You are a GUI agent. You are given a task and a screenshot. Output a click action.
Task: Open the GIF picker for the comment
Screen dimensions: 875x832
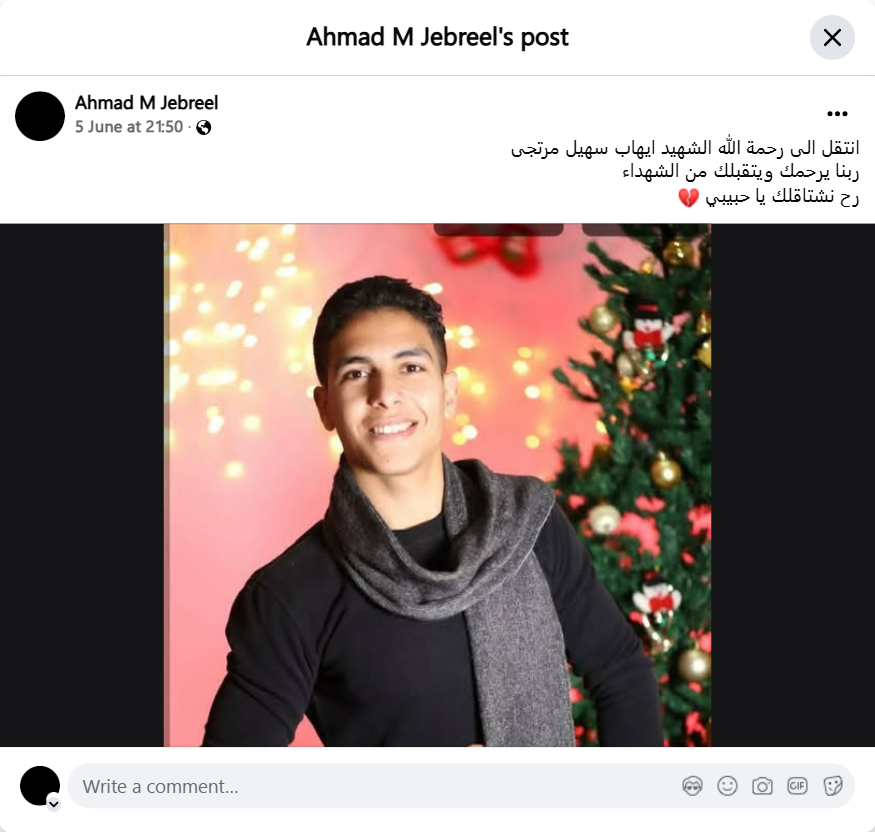[797, 786]
